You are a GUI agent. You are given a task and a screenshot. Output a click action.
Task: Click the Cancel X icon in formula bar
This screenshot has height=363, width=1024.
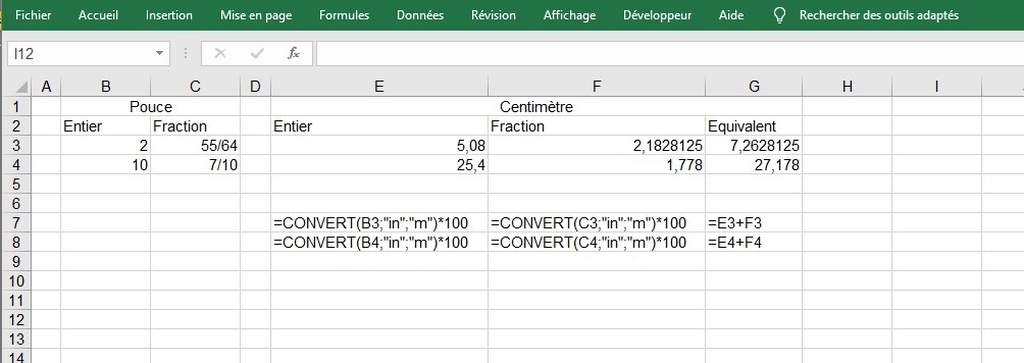pos(220,54)
